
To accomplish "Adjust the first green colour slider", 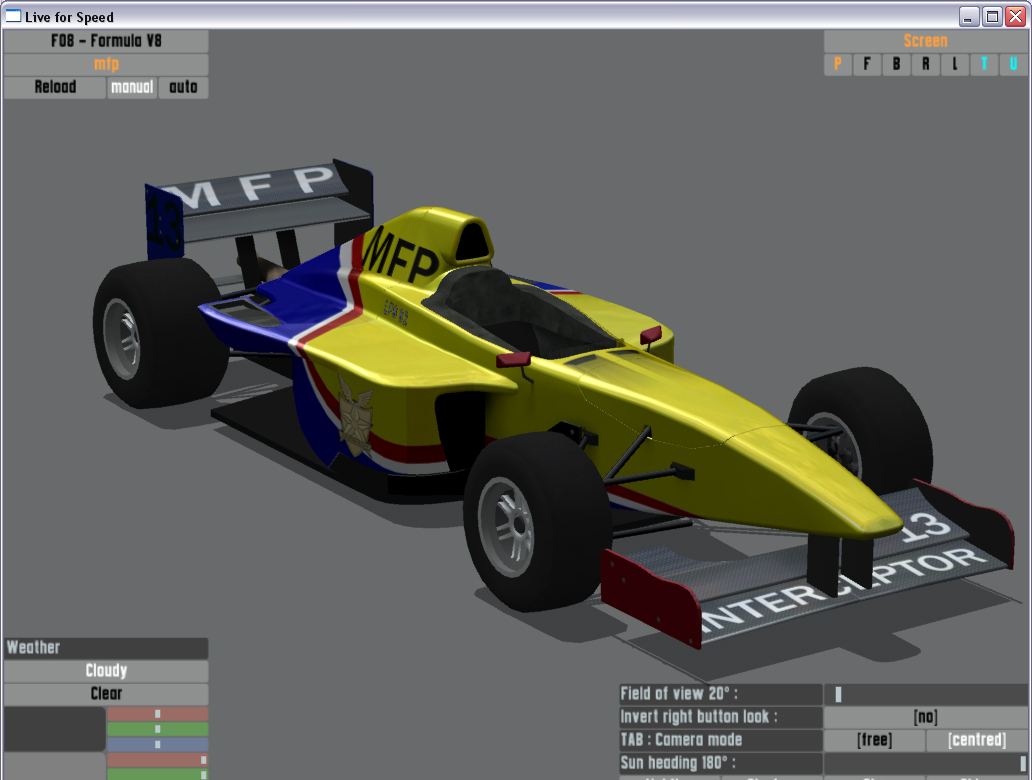I will pyautogui.click(x=158, y=729).
